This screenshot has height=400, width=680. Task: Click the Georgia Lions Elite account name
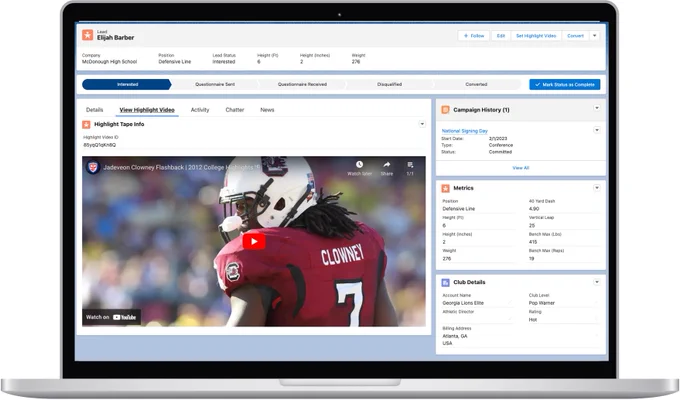(463, 303)
